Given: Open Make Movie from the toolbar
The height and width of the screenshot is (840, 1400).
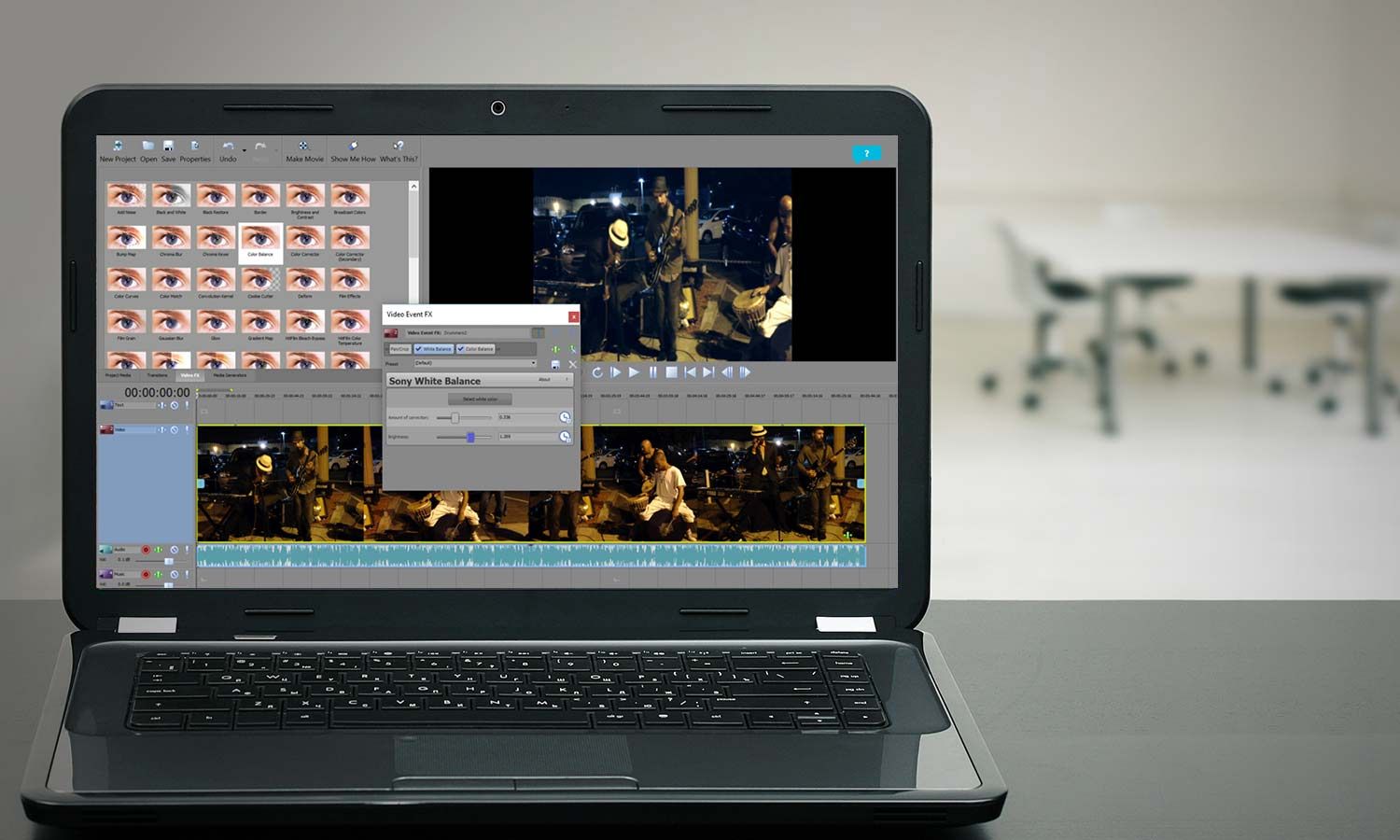Looking at the screenshot, I should (x=303, y=147).
